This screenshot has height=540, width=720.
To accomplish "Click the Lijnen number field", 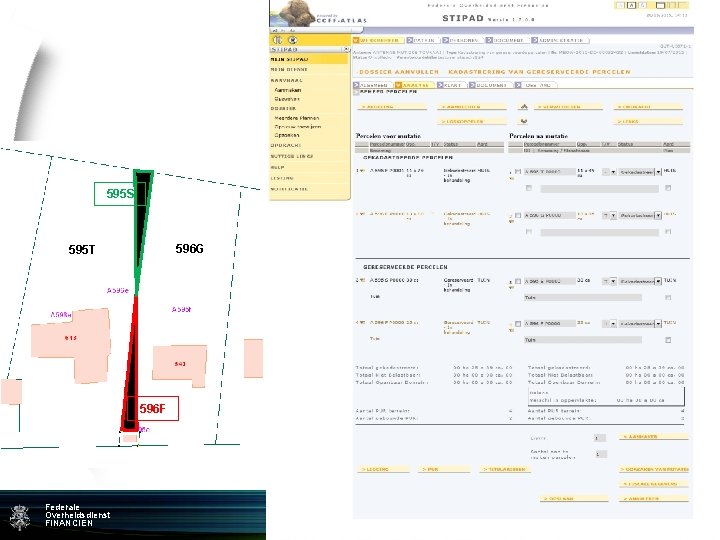I will pos(600,438).
